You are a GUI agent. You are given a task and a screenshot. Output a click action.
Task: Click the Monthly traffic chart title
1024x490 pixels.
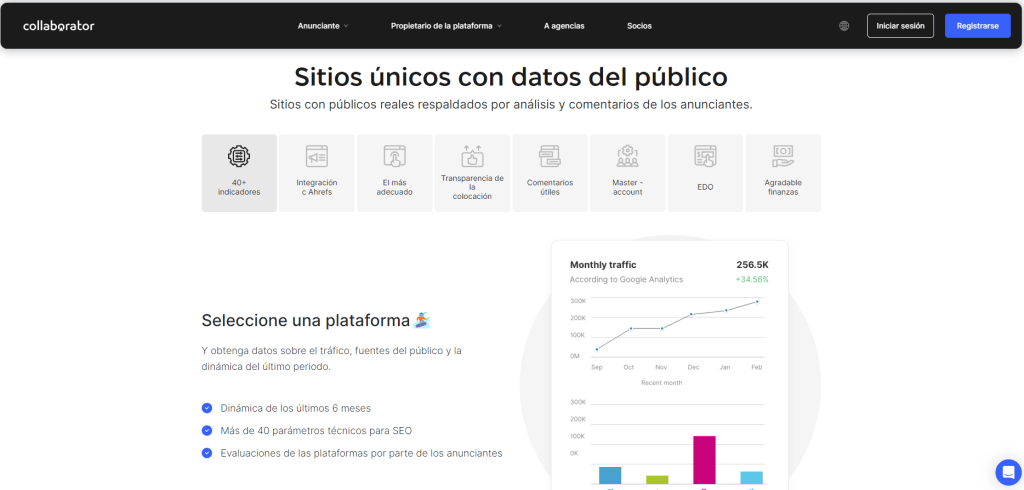603,265
